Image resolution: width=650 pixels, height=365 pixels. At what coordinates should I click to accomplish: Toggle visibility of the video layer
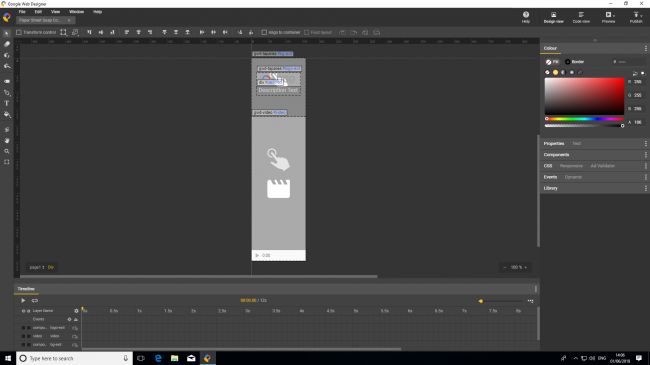tap(23, 336)
